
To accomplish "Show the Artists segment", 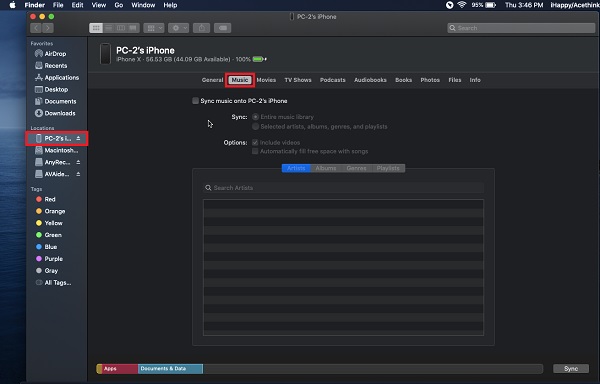I will click(x=296, y=168).
